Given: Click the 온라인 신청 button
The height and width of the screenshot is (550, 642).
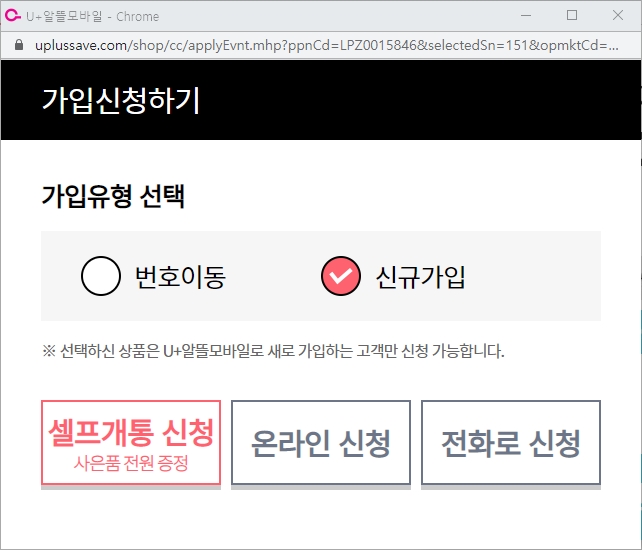Looking at the screenshot, I should (x=321, y=443).
